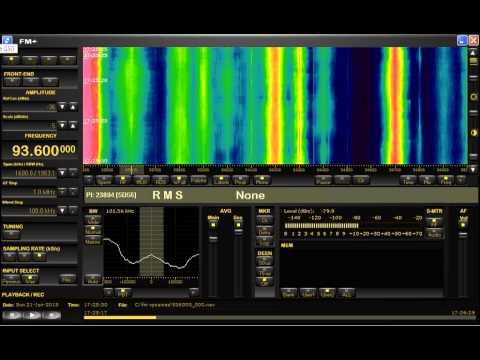Select the lit Wav input button

(x=30, y=279)
